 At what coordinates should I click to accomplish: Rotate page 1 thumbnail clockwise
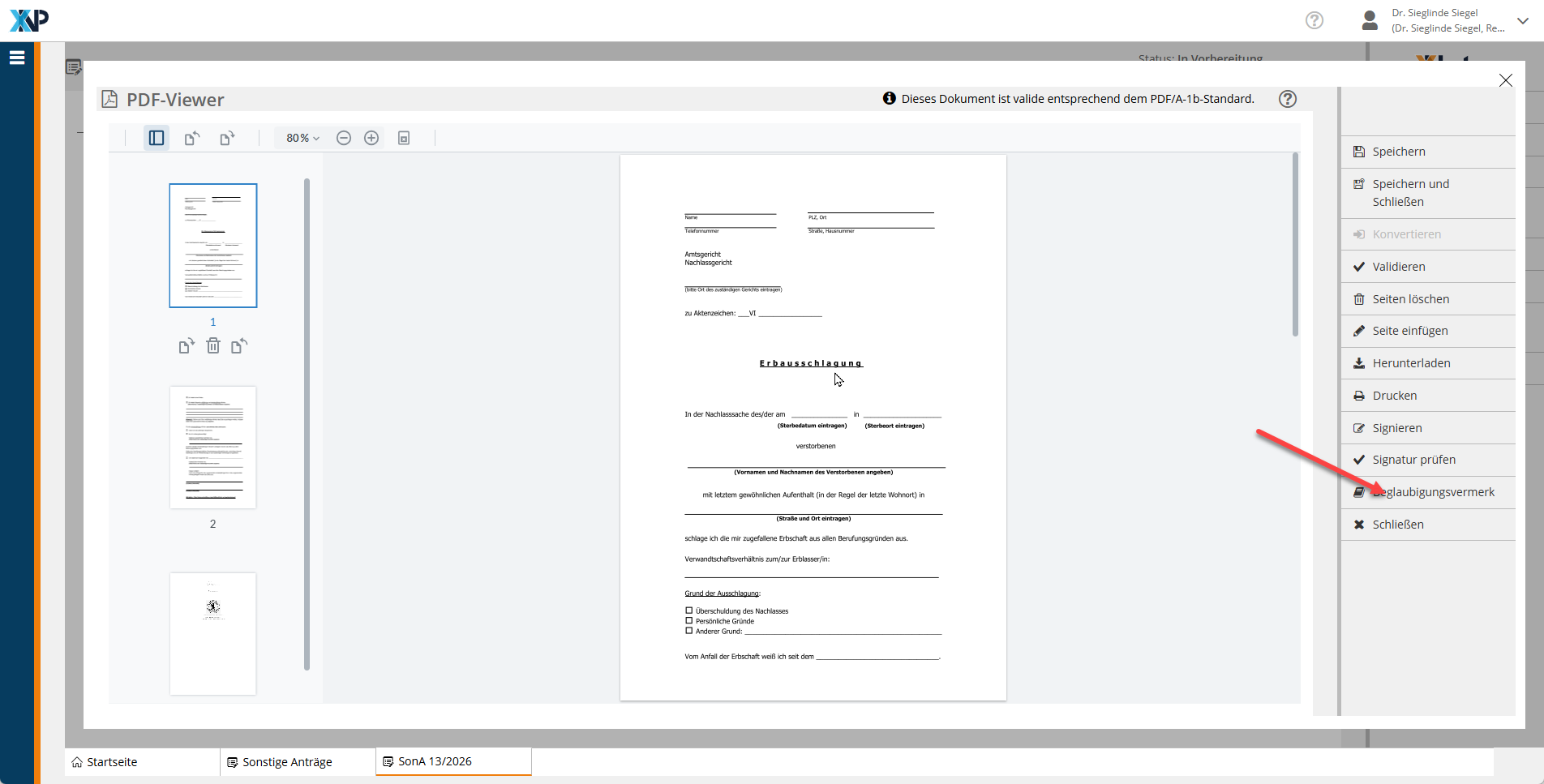pyautogui.click(x=187, y=346)
